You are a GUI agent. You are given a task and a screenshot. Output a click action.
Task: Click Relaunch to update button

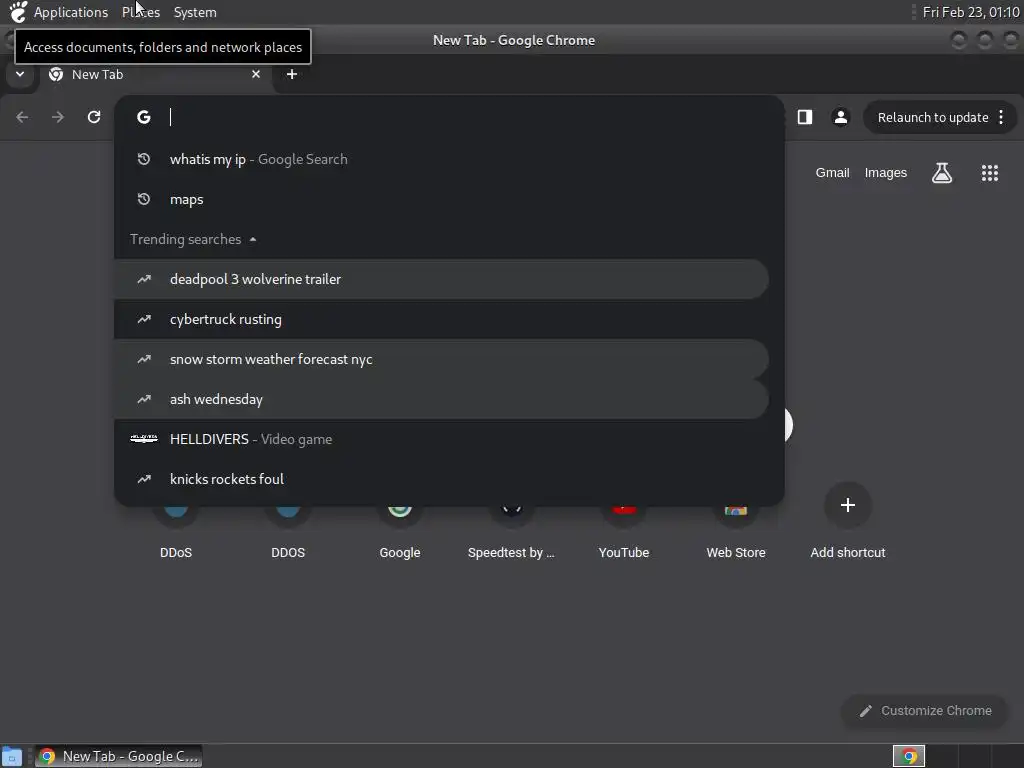(x=932, y=118)
